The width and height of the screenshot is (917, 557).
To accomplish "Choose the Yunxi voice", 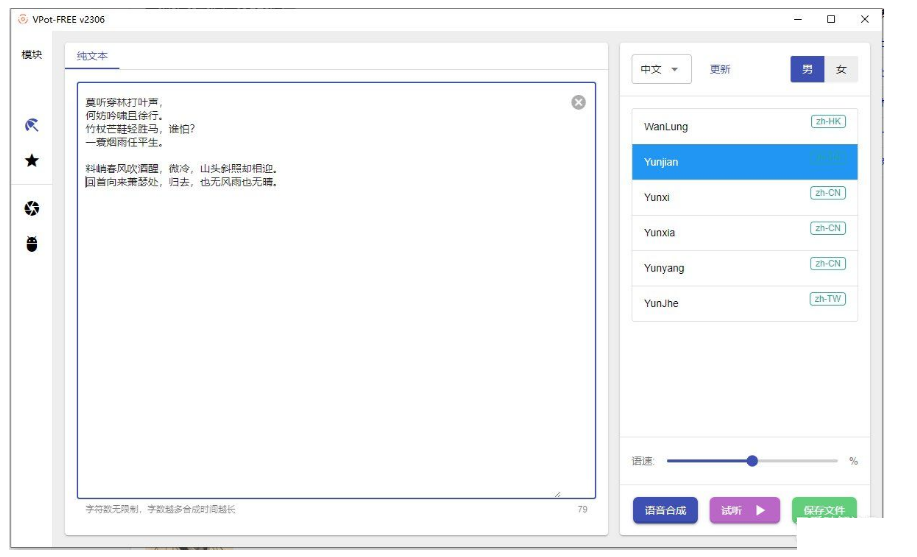I will click(744, 197).
